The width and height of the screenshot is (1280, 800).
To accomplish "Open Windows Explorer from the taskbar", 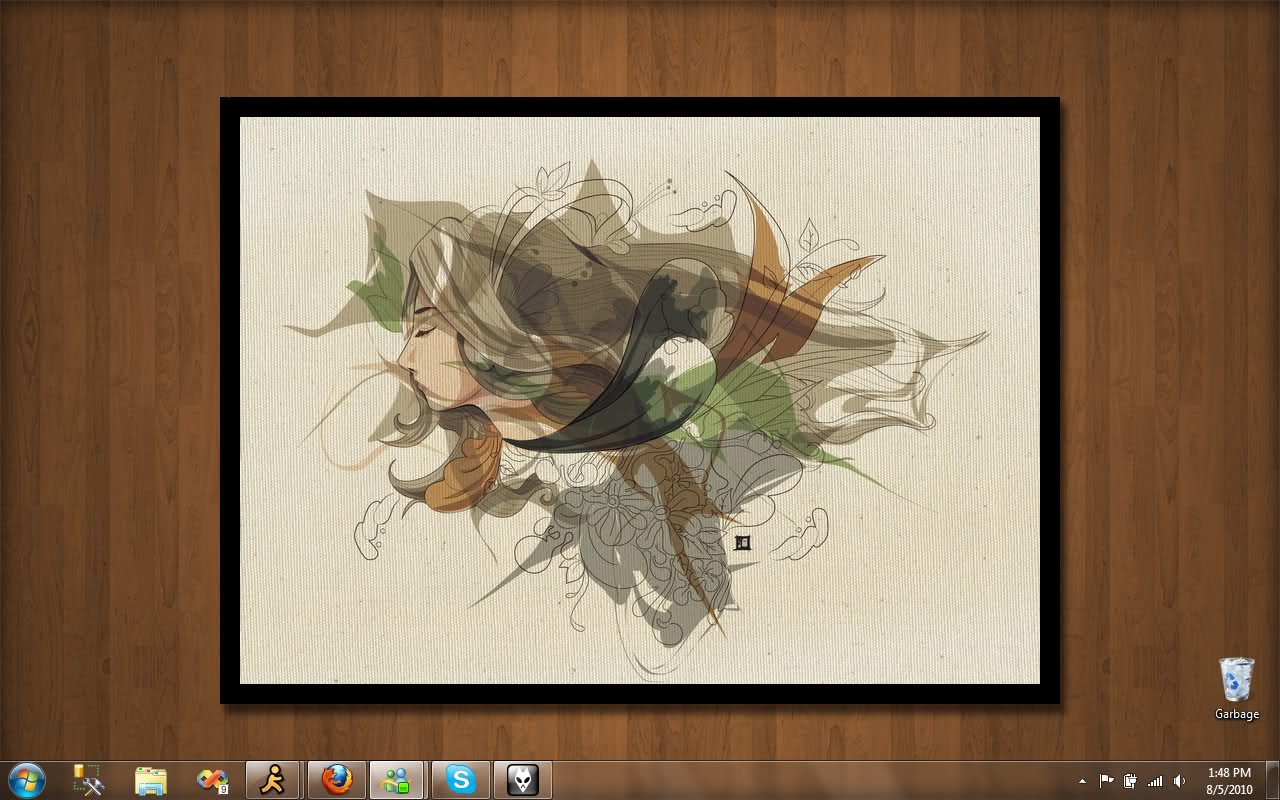I will point(150,780).
